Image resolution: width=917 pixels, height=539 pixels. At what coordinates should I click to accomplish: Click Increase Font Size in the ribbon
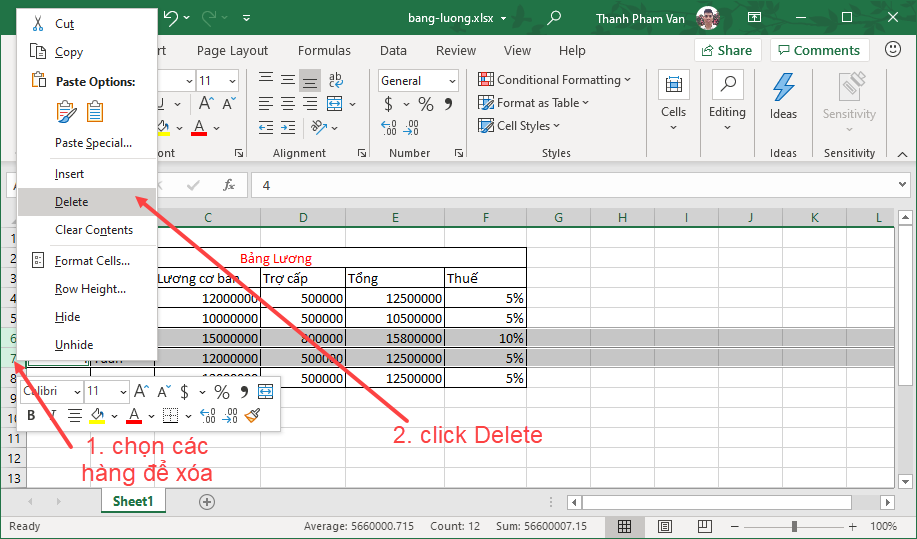(x=206, y=103)
